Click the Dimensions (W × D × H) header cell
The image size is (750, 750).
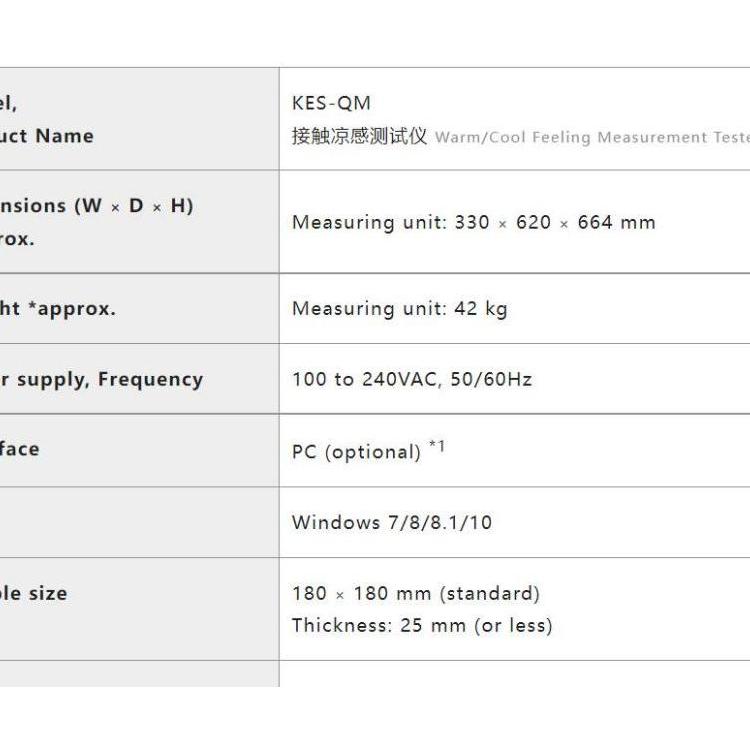pos(140,221)
